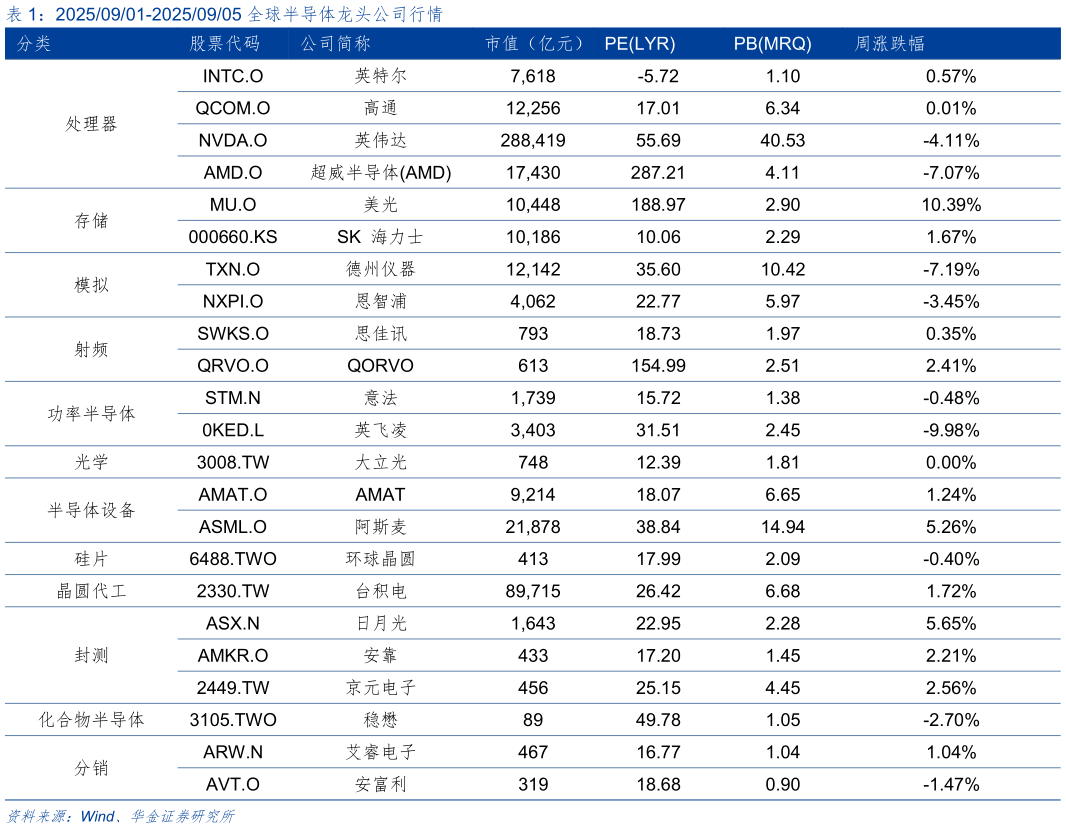The height and width of the screenshot is (829, 1066).
Task: Click the PE(LYR) column header
Action: (x=640, y=44)
